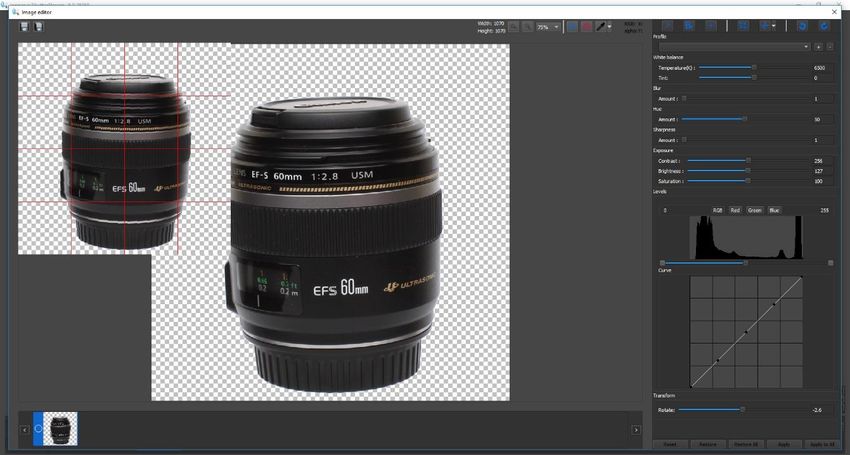Click the blue color swatch in the toolbar
Image resolution: width=850 pixels, height=455 pixels.
(x=572, y=27)
